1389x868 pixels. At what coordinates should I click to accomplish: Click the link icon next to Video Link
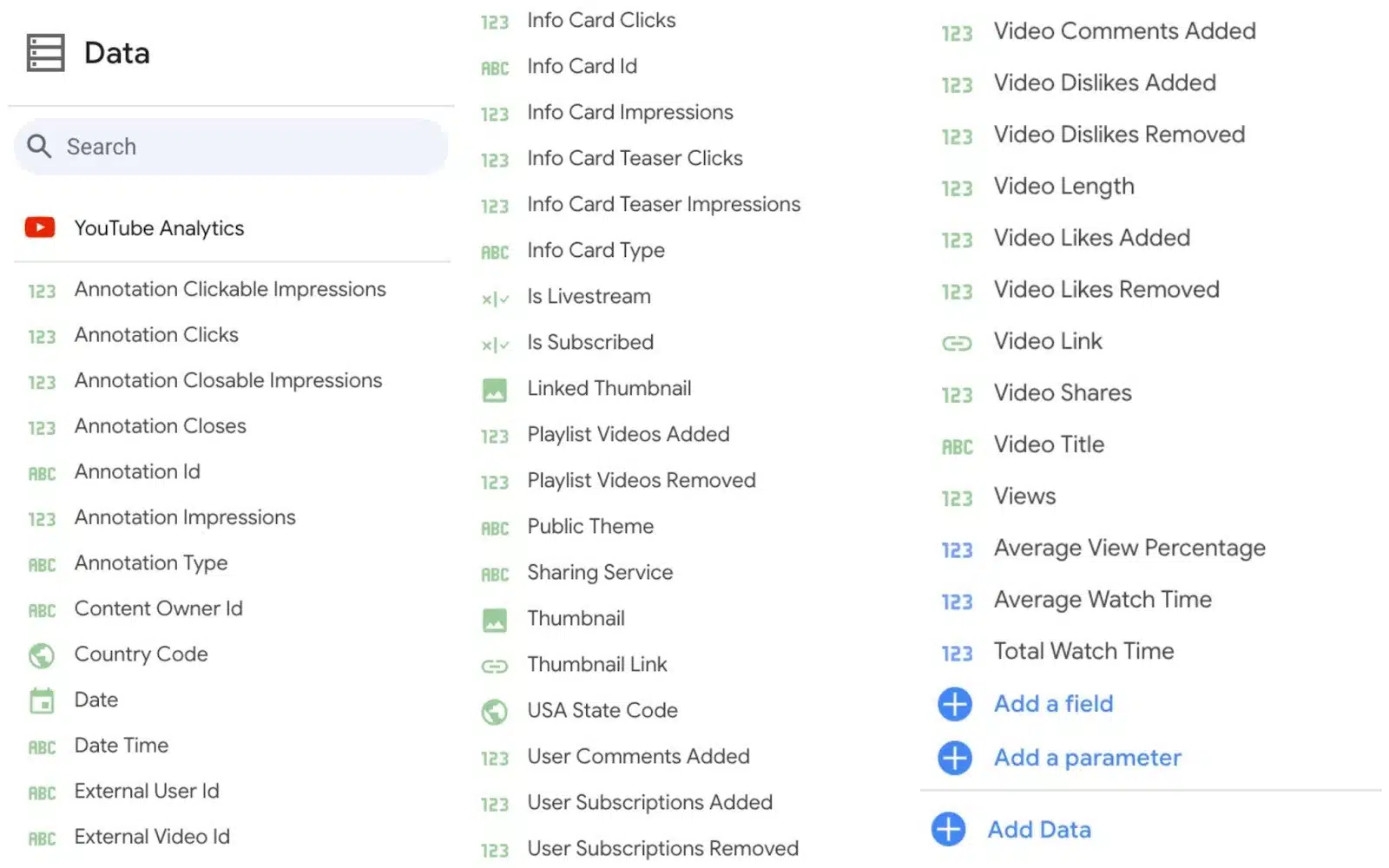pos(957,343)
